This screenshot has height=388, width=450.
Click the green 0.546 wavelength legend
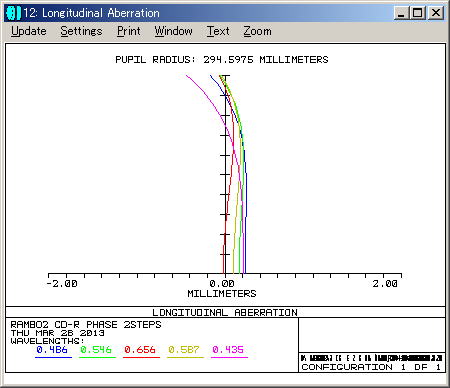(x=96, y=350)
